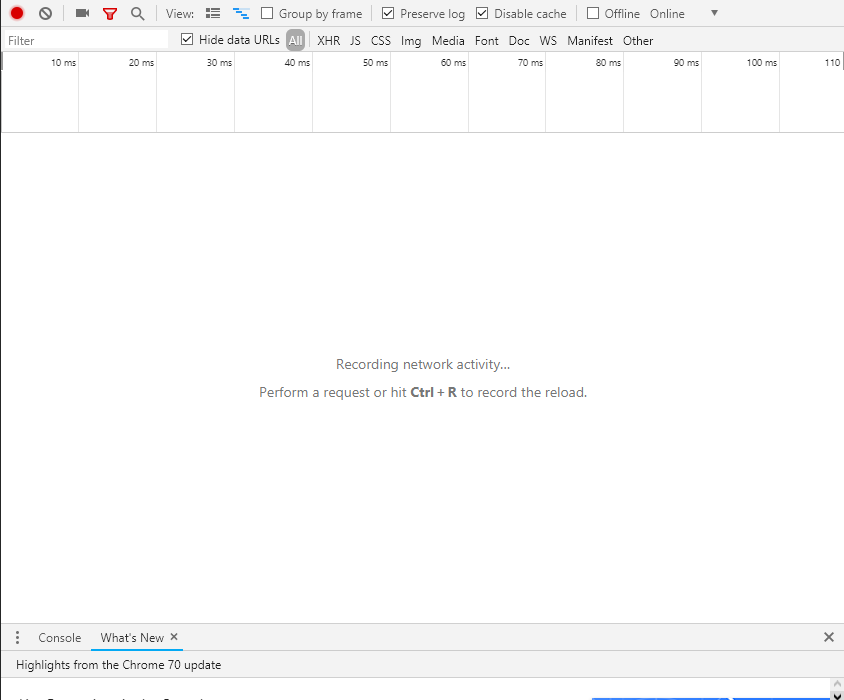Focus the Filter text field

87,40
